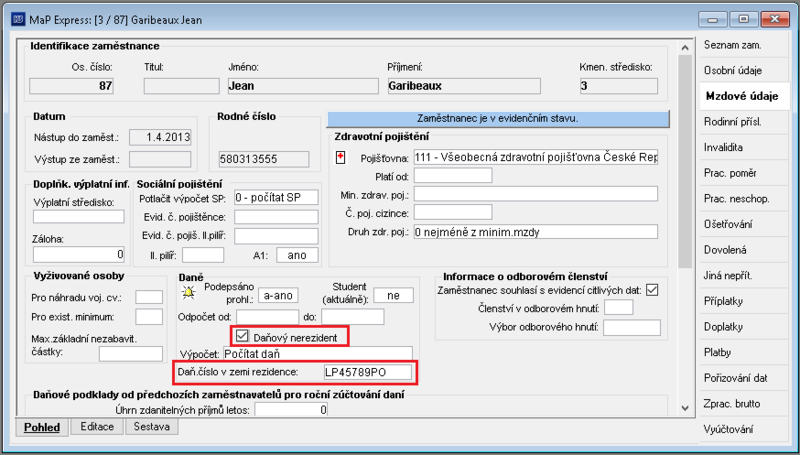Open the Vyúčtování section
800x455 pixels.
(744, 429)
